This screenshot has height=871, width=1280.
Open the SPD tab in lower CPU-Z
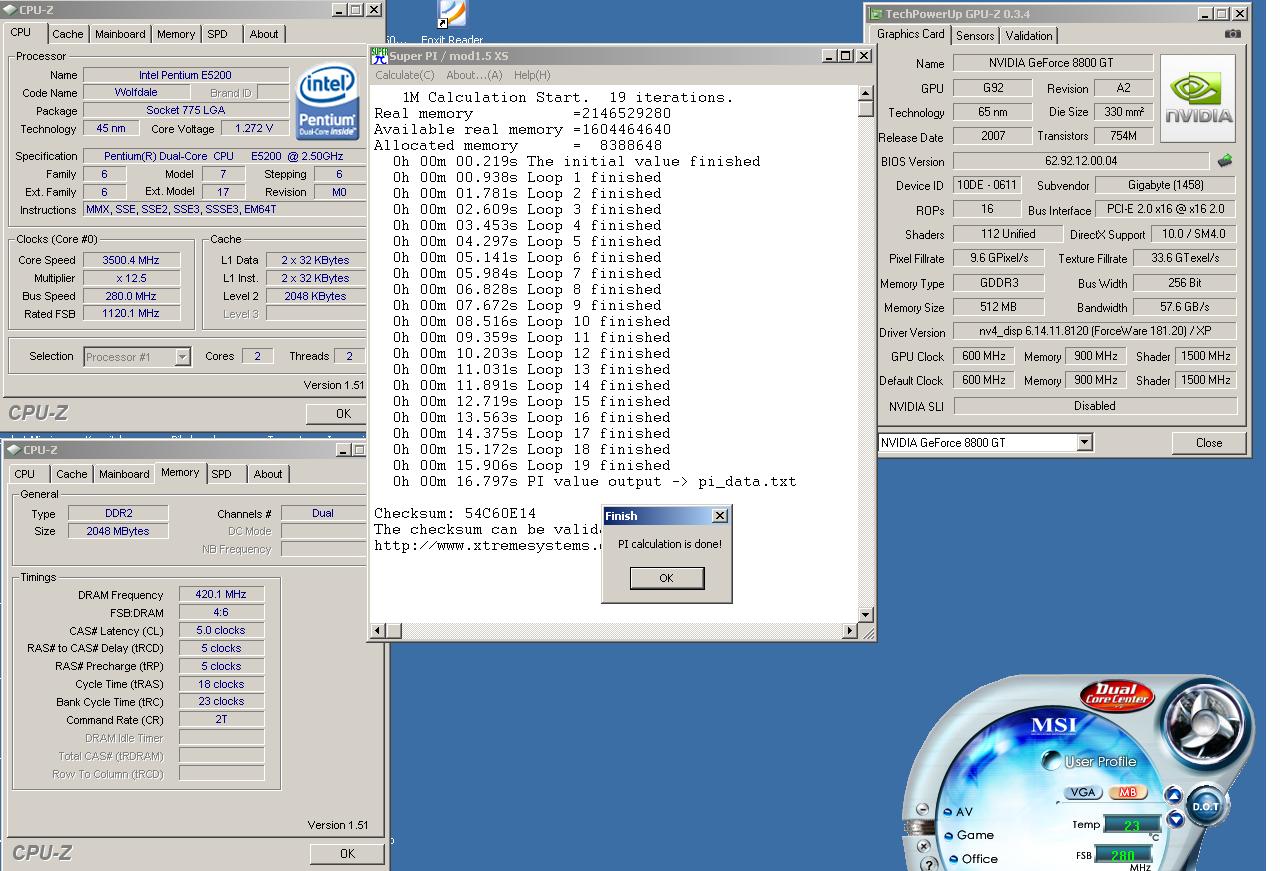(221, 474)
